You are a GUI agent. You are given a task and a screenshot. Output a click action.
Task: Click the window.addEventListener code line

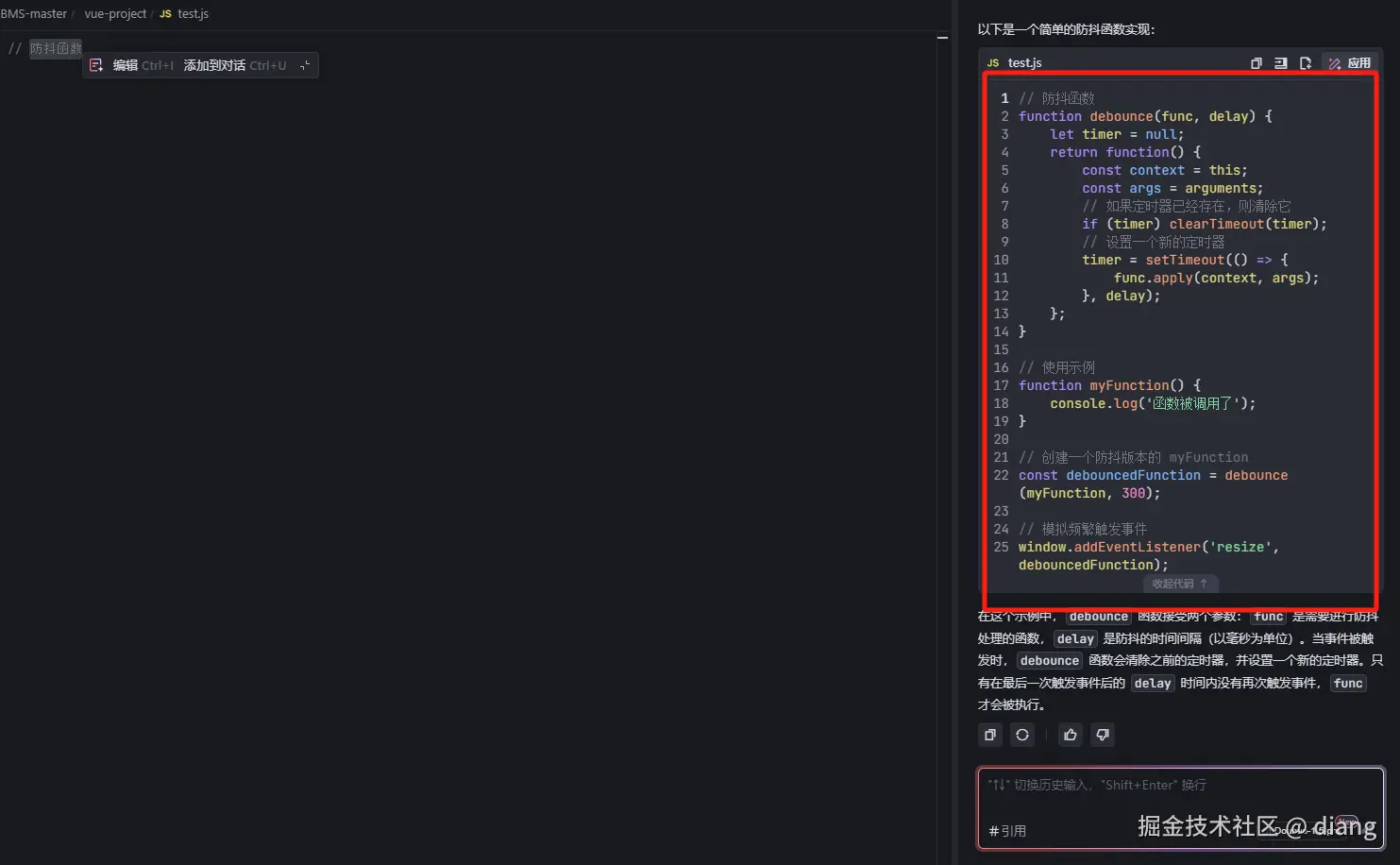tap(1149, 556)
